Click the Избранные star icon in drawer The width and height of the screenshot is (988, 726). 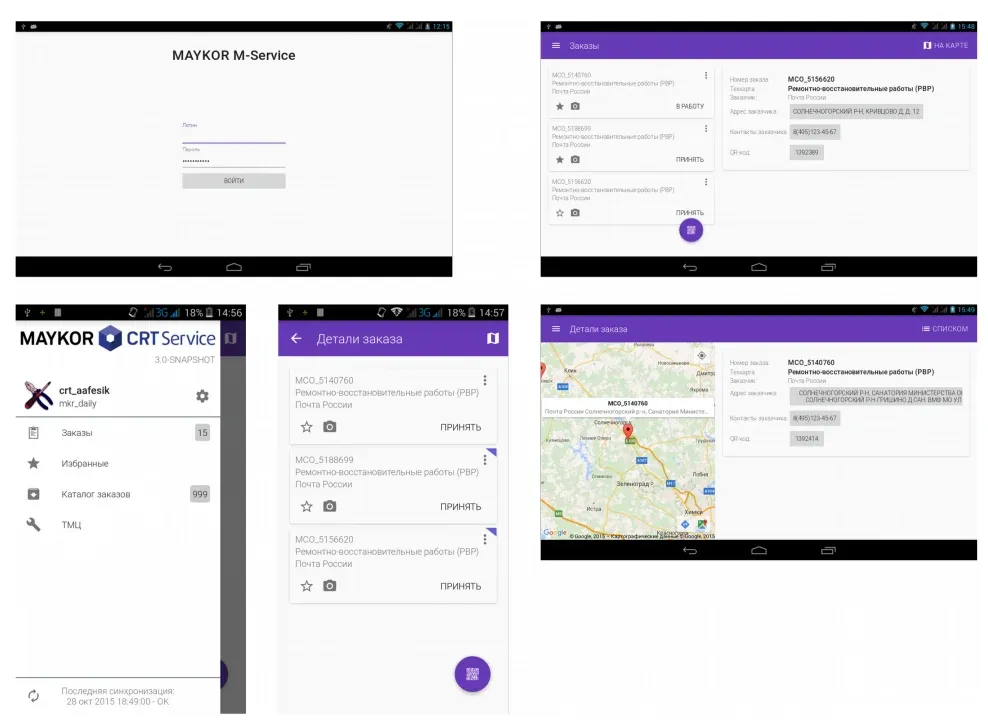(33, 463)
